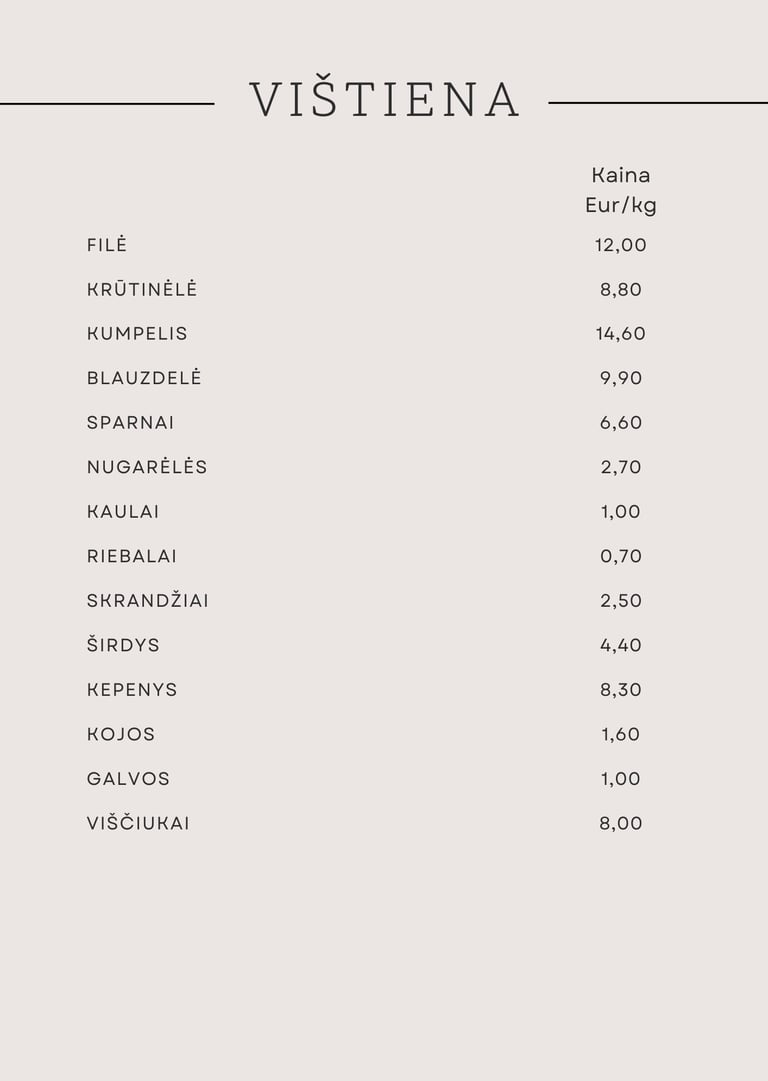Select the GALVOS row text
Screen dimensions: 768x1081
(x=128, y=779)
